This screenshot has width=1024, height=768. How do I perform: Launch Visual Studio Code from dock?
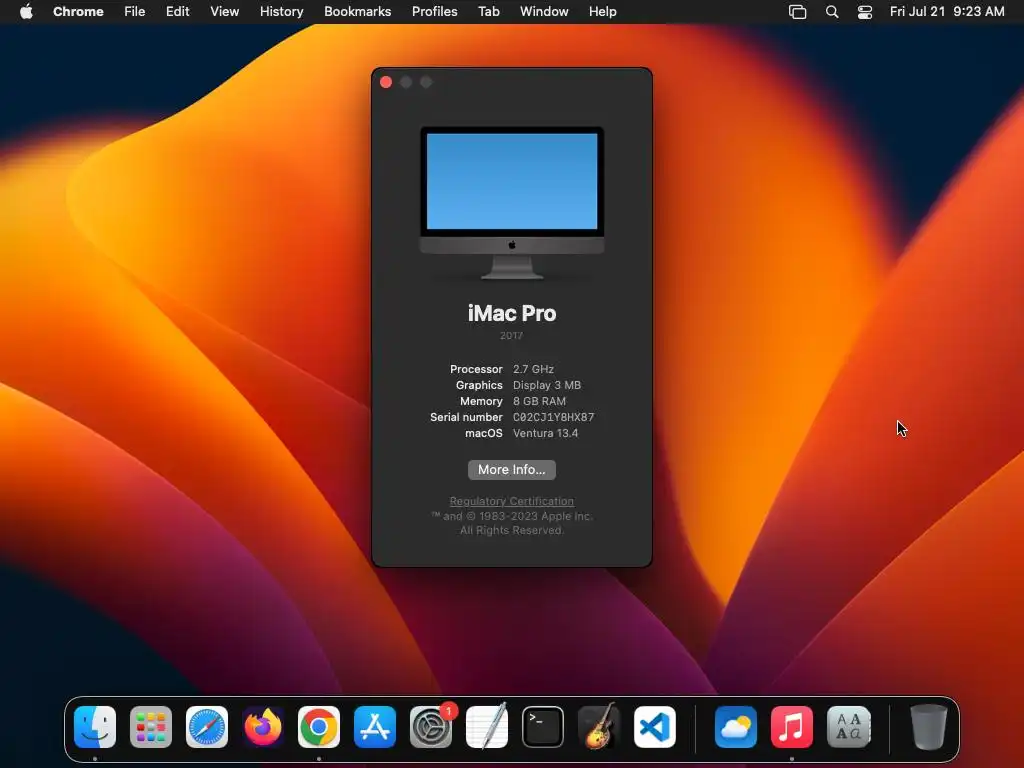pos(655,727)
